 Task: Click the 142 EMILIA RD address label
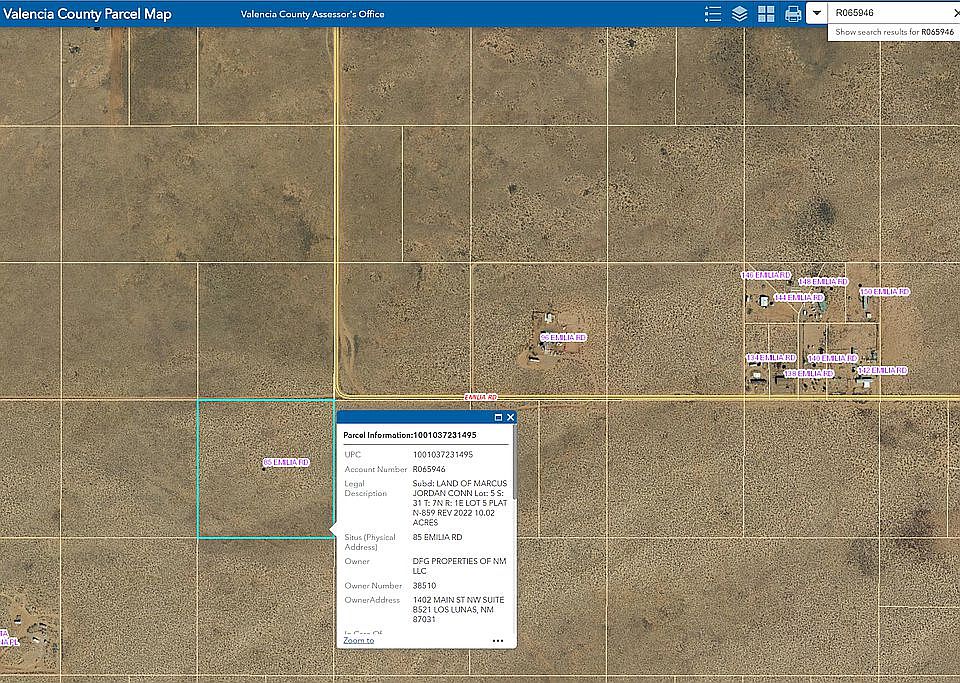click(882, 370)
